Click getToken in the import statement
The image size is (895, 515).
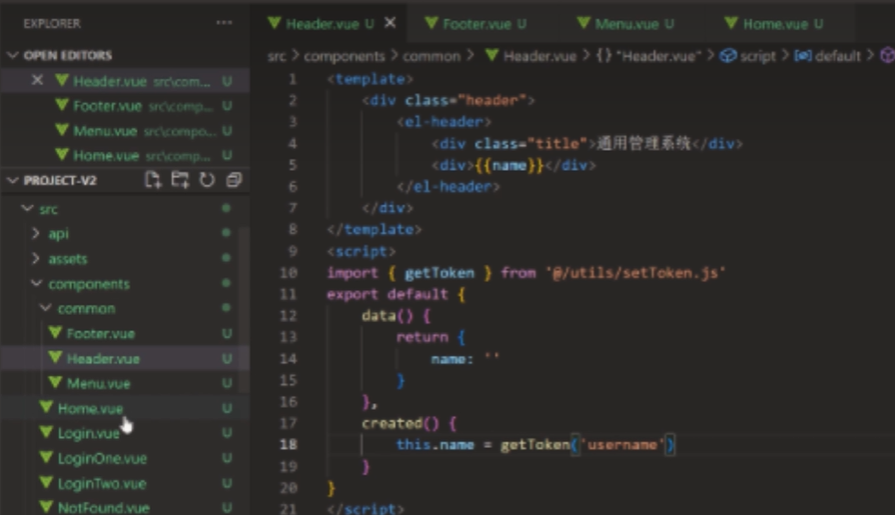pyautogui.click(x=440, y=273)
